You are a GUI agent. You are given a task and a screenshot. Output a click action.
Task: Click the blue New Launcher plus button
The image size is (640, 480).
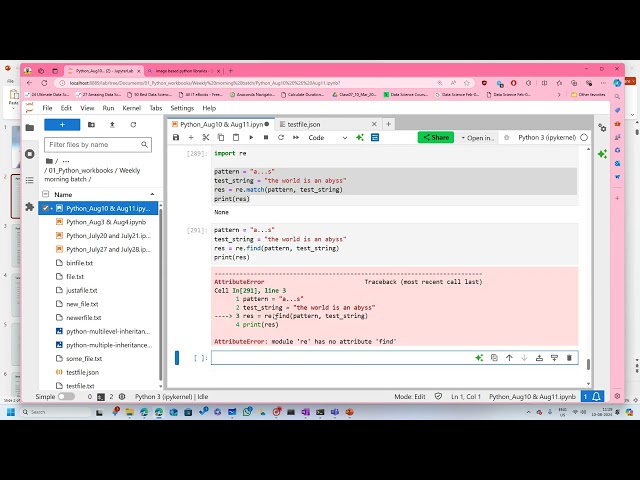pyautogui.click(x=62, y=124)
